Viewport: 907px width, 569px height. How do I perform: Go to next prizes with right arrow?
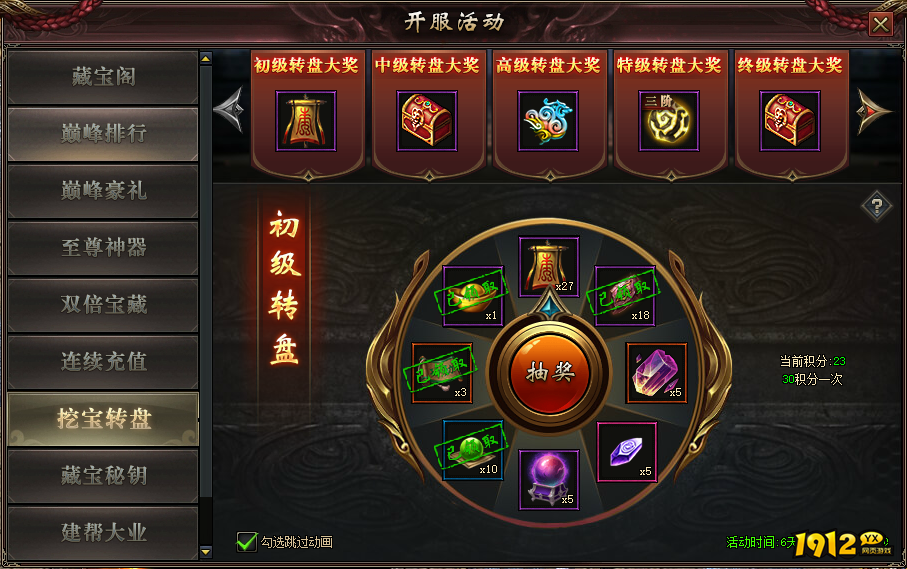(x=873, y=110)
